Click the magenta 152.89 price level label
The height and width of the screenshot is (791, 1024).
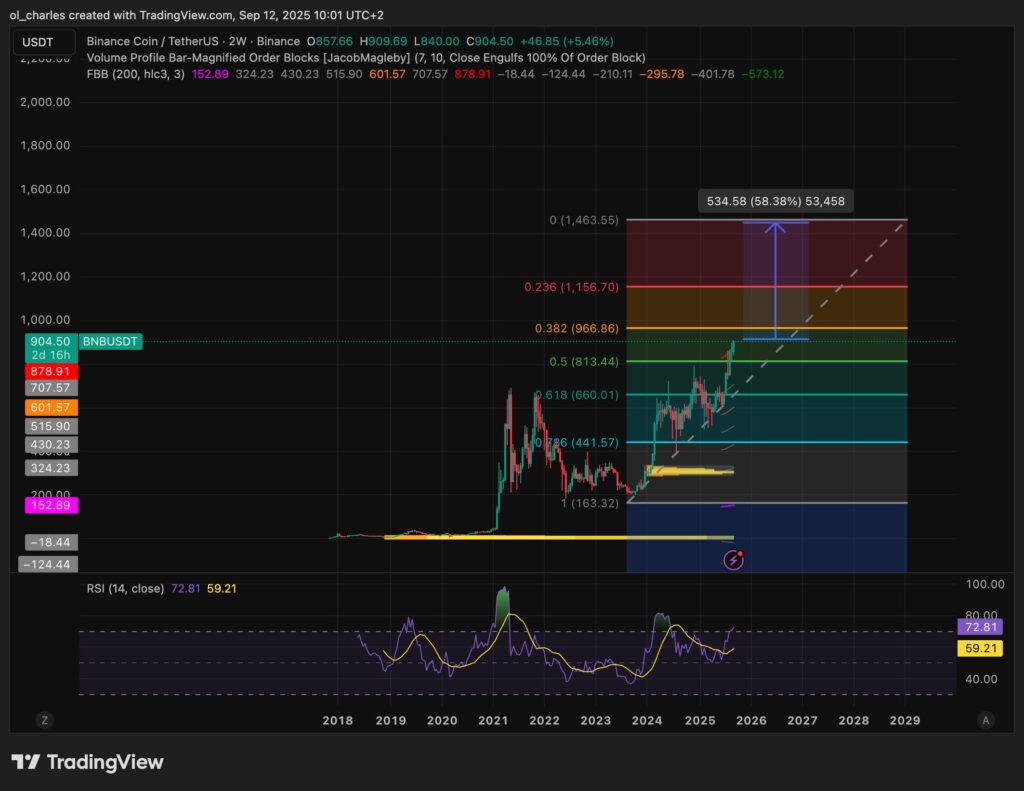point(50,505)
